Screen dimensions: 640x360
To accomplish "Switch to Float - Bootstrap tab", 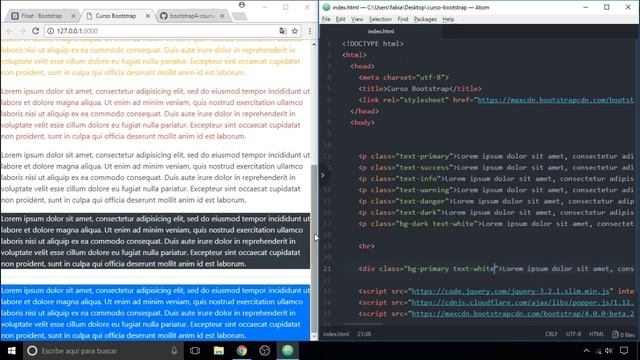I will pos(42,16).
